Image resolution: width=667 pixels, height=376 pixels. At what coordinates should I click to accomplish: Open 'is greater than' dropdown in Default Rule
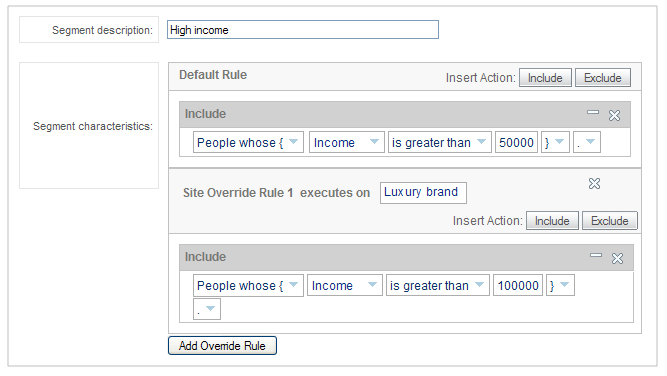[x=439, y=142]
